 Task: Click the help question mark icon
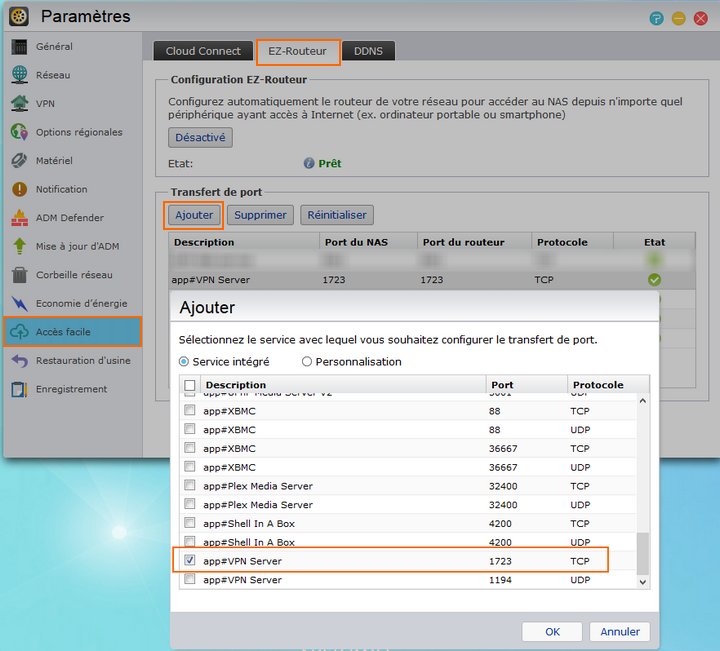(x=656, y=18)
